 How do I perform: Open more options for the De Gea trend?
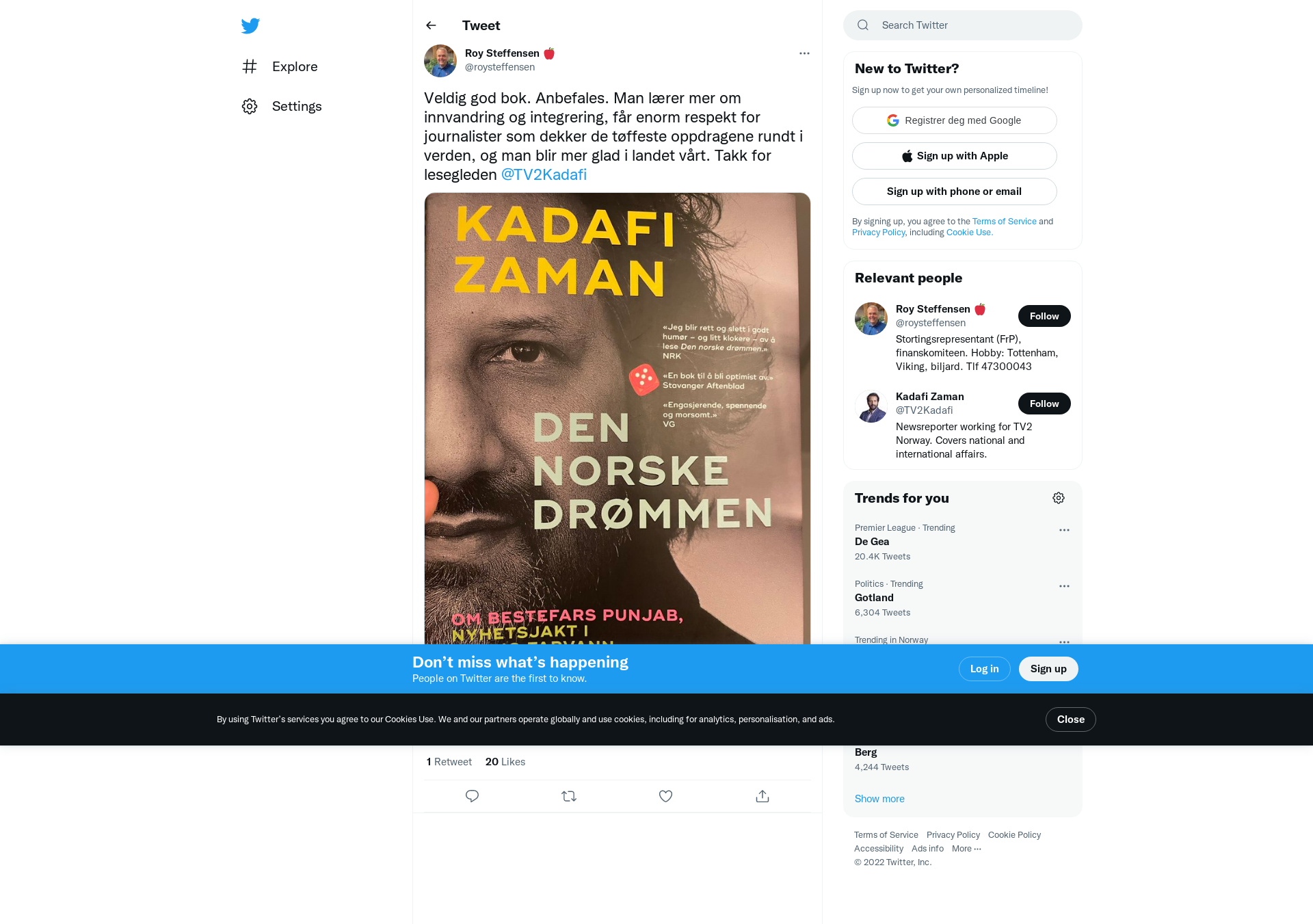pyautogui.click(x=1064, y=530)
